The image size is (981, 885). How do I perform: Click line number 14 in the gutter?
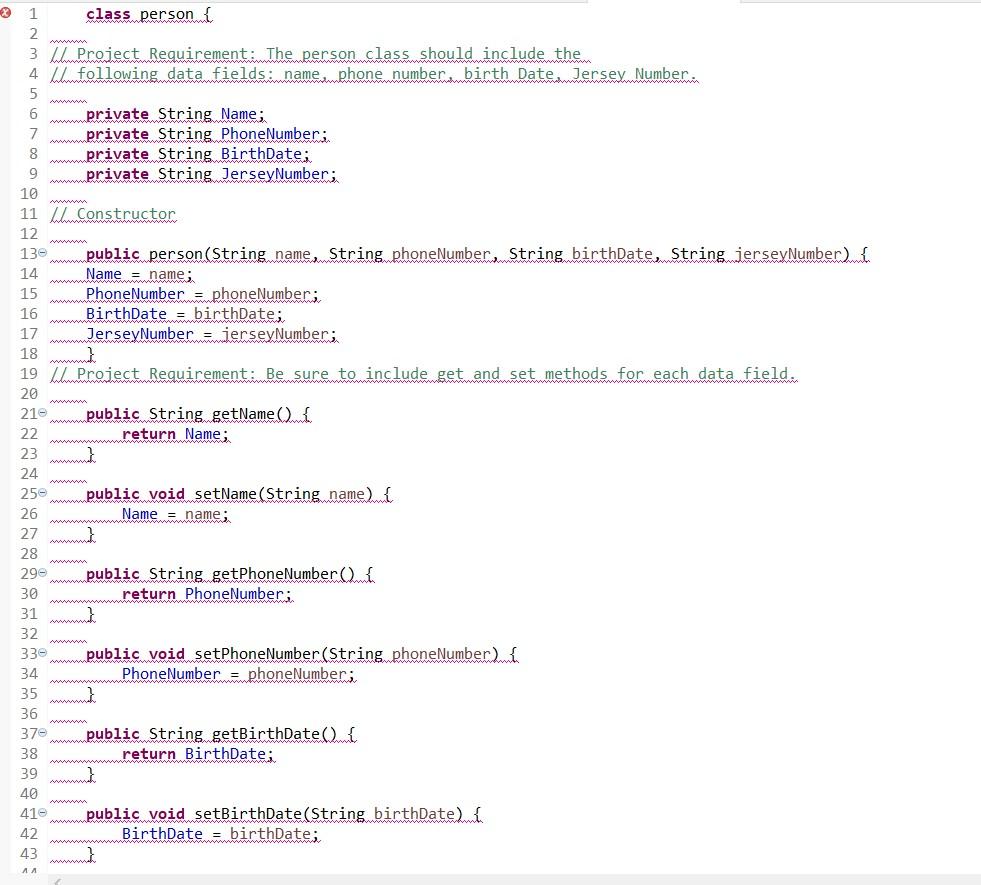coord(28,273)
